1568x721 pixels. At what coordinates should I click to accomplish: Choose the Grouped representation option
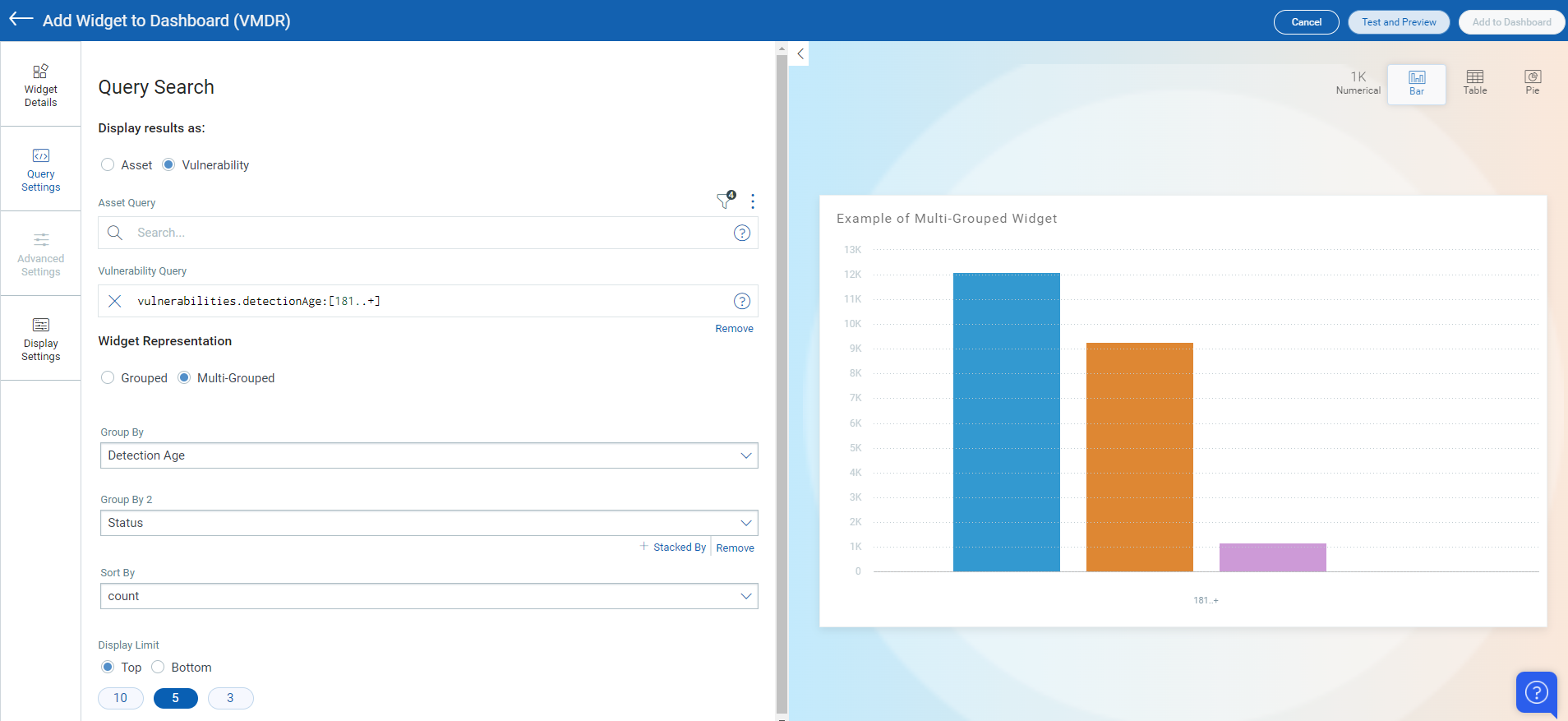pos(108,378)
